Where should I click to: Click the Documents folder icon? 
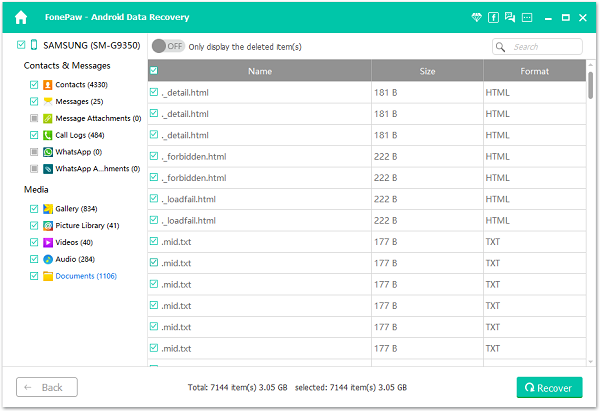[47, 276]
